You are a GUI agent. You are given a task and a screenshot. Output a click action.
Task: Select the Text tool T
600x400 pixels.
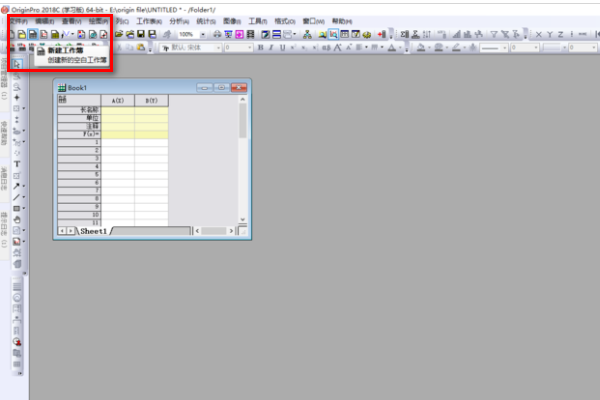[x=16, y=164]
